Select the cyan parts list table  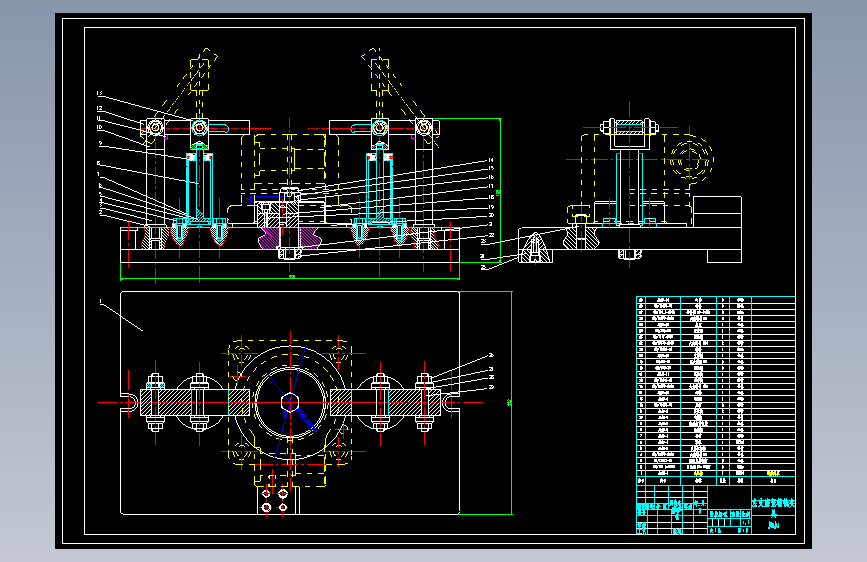point(715,386)
